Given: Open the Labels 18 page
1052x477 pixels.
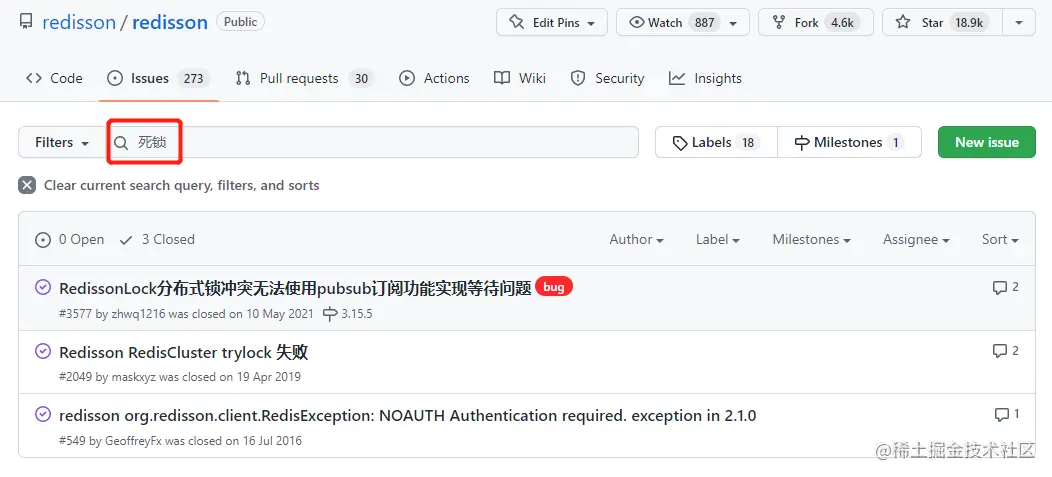Looking at the screenshot, I should (716, 142).
